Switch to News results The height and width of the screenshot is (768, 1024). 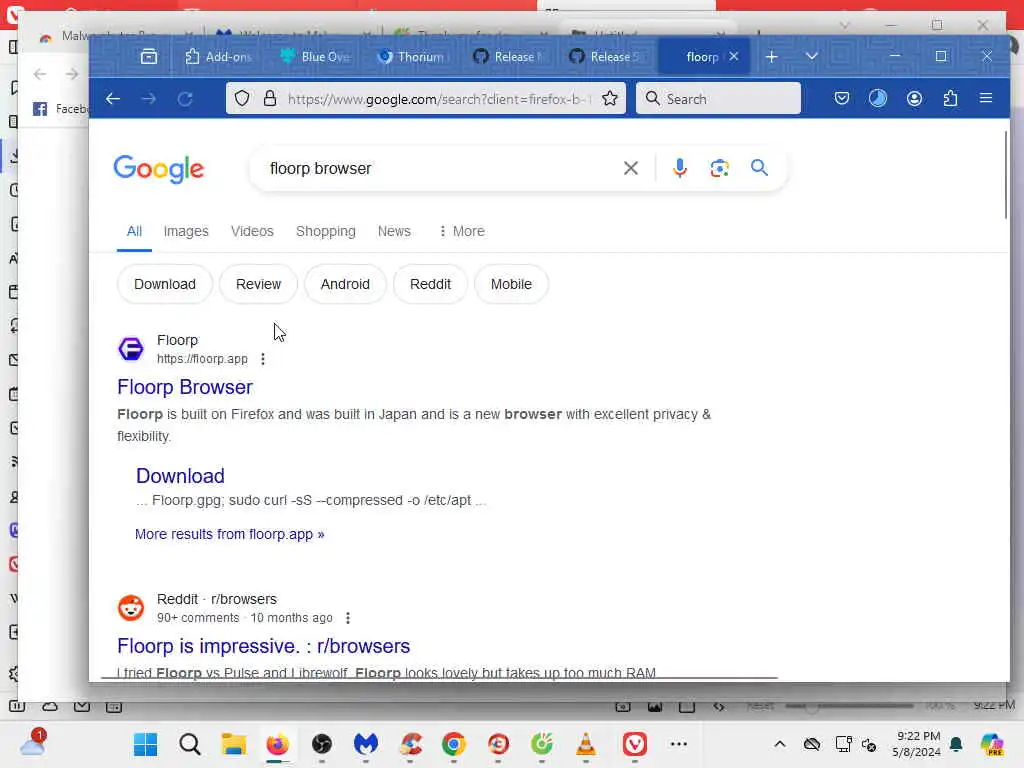[x=394, y=231]
